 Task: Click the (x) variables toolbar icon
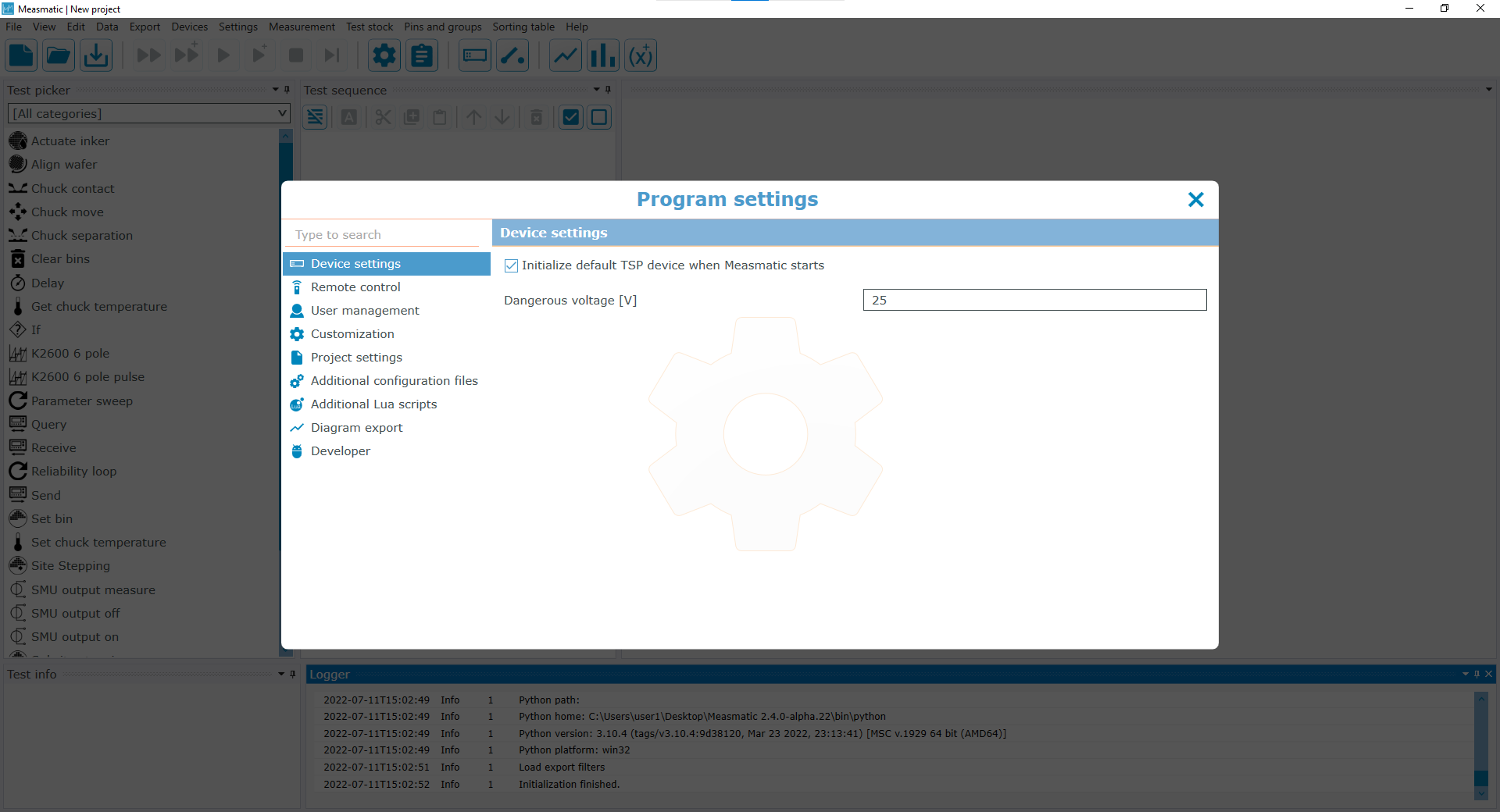coord(641,55)
